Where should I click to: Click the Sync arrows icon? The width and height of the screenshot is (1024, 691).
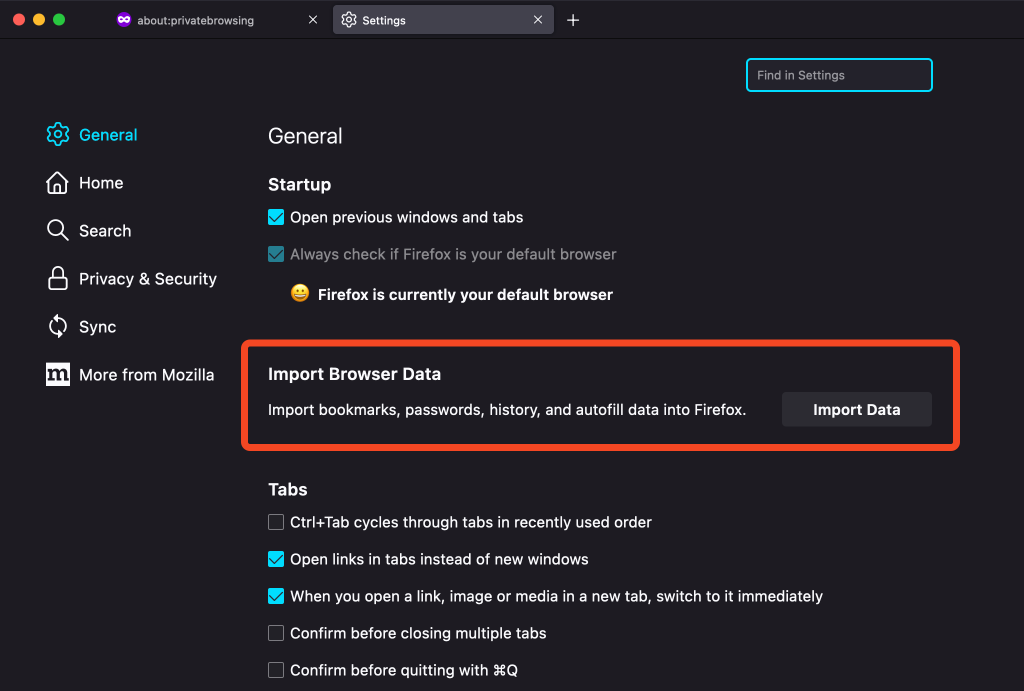pyautogui.click(x=58, y=327)
